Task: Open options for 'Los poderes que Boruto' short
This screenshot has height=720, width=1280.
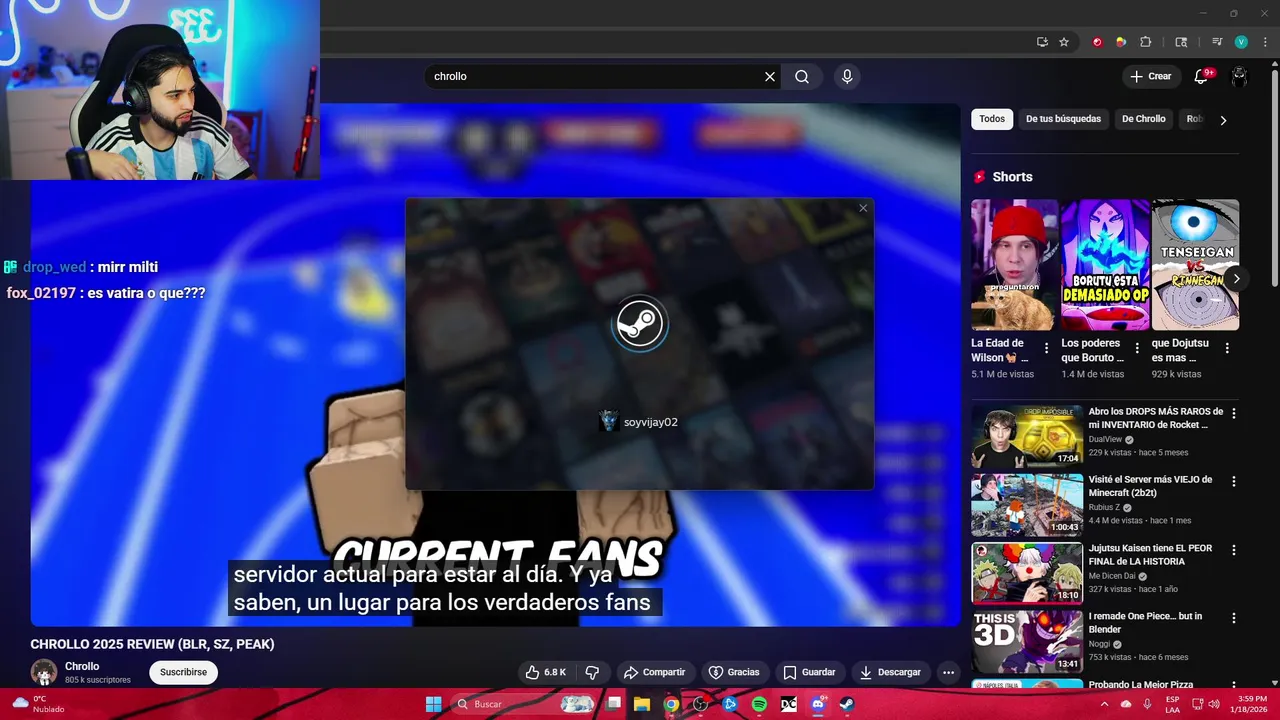Action: tap(1137, 348)
